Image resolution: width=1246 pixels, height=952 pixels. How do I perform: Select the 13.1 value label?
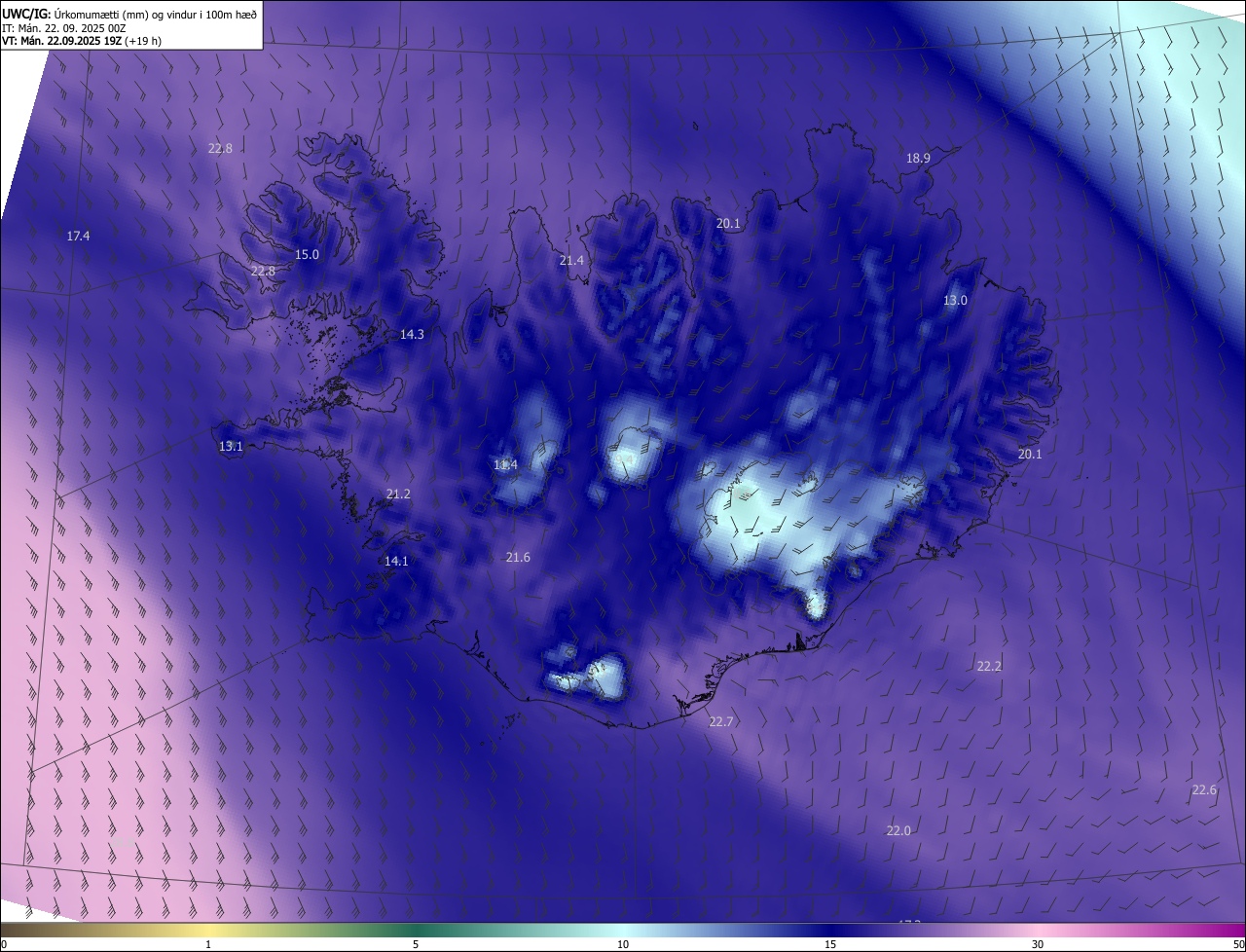tap(231, 447)
